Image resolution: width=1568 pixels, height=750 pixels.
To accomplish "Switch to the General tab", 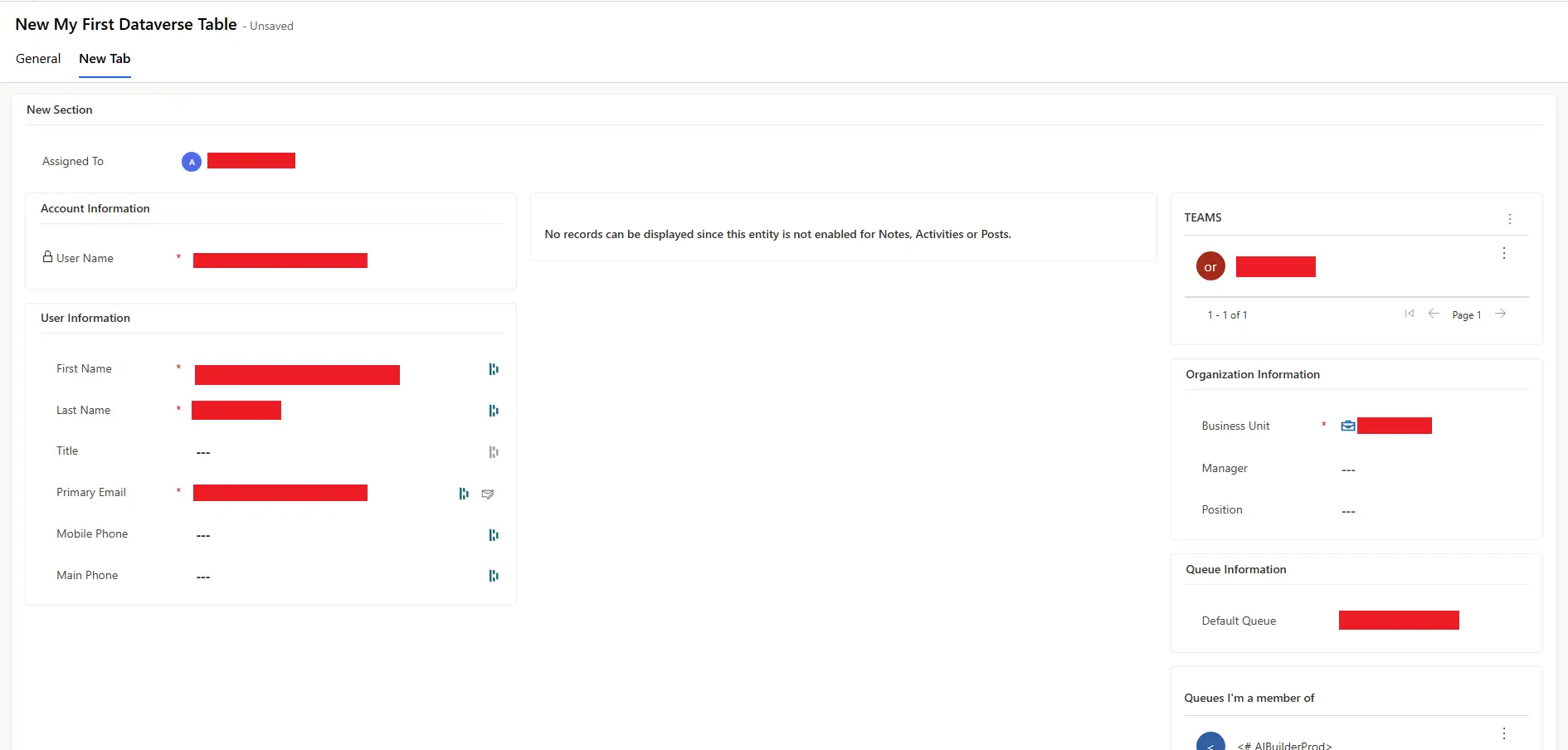I will [x=38, y=59].
